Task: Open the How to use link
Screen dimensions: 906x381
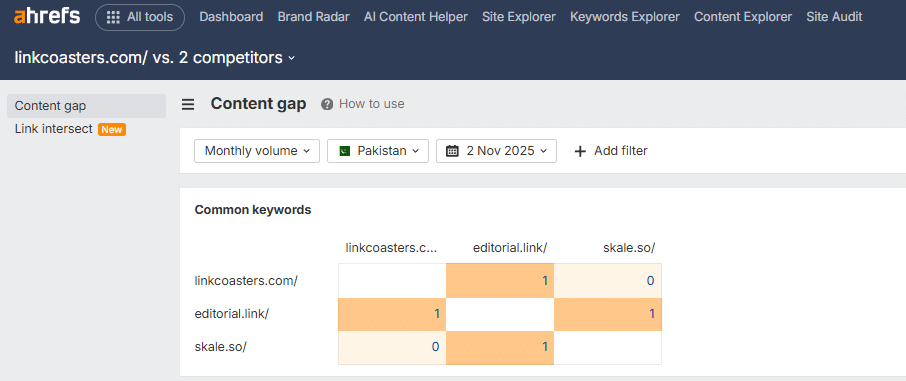Action: point(372,104)
